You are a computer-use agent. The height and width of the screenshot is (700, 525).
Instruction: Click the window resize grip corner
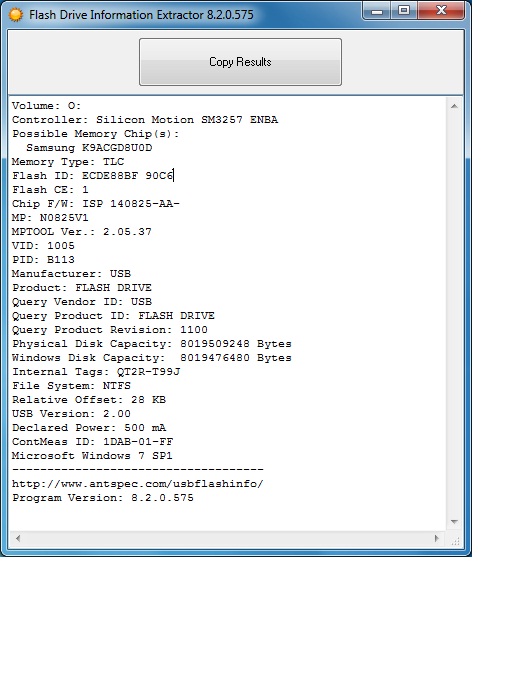point(455,541)
